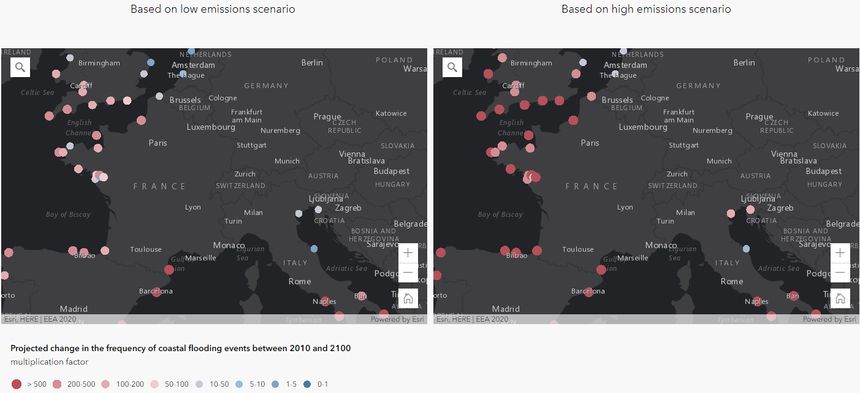Select the dot left of Brussels on left map
The height and width of the screenshot is (393, 860).
pyautogui.click(x=159, y=96)
